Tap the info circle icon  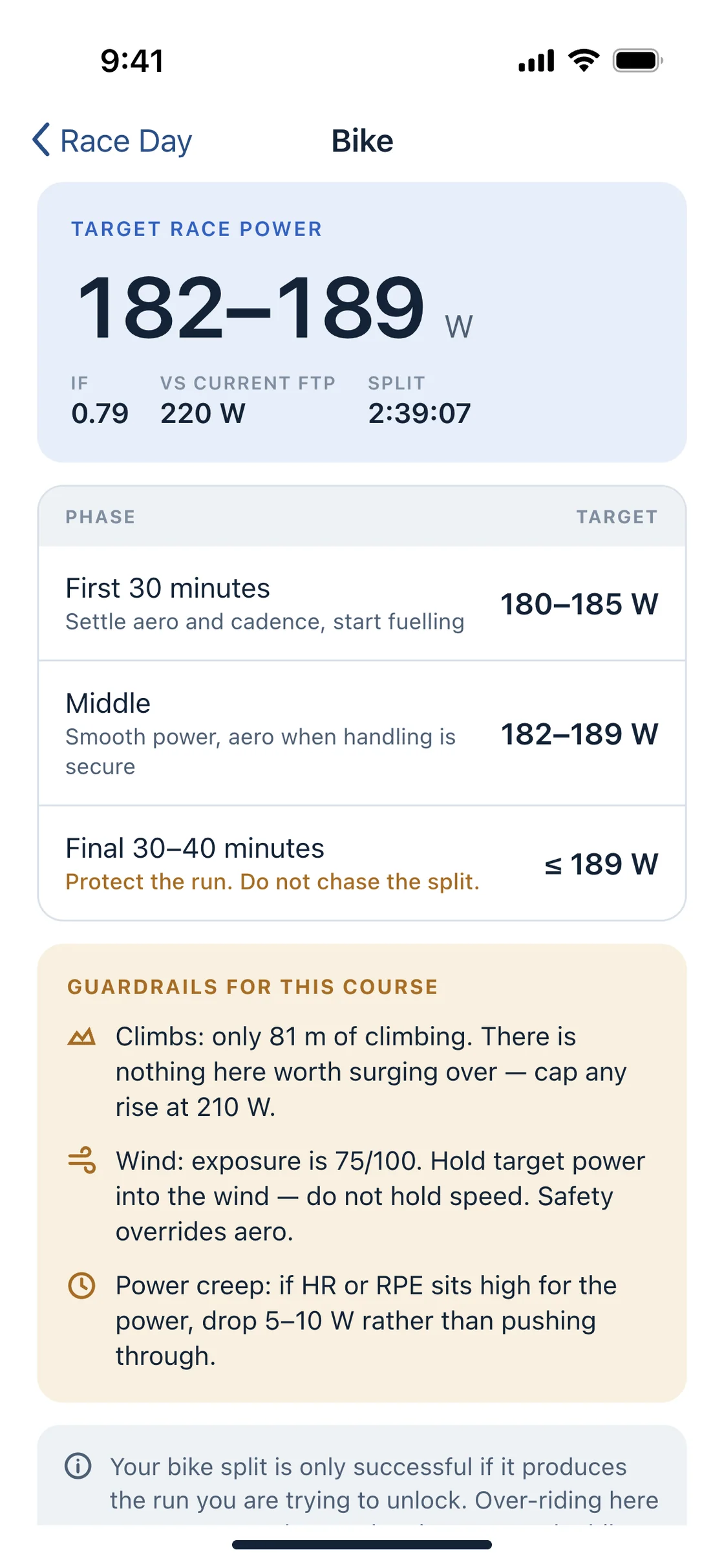point(78,1466)
